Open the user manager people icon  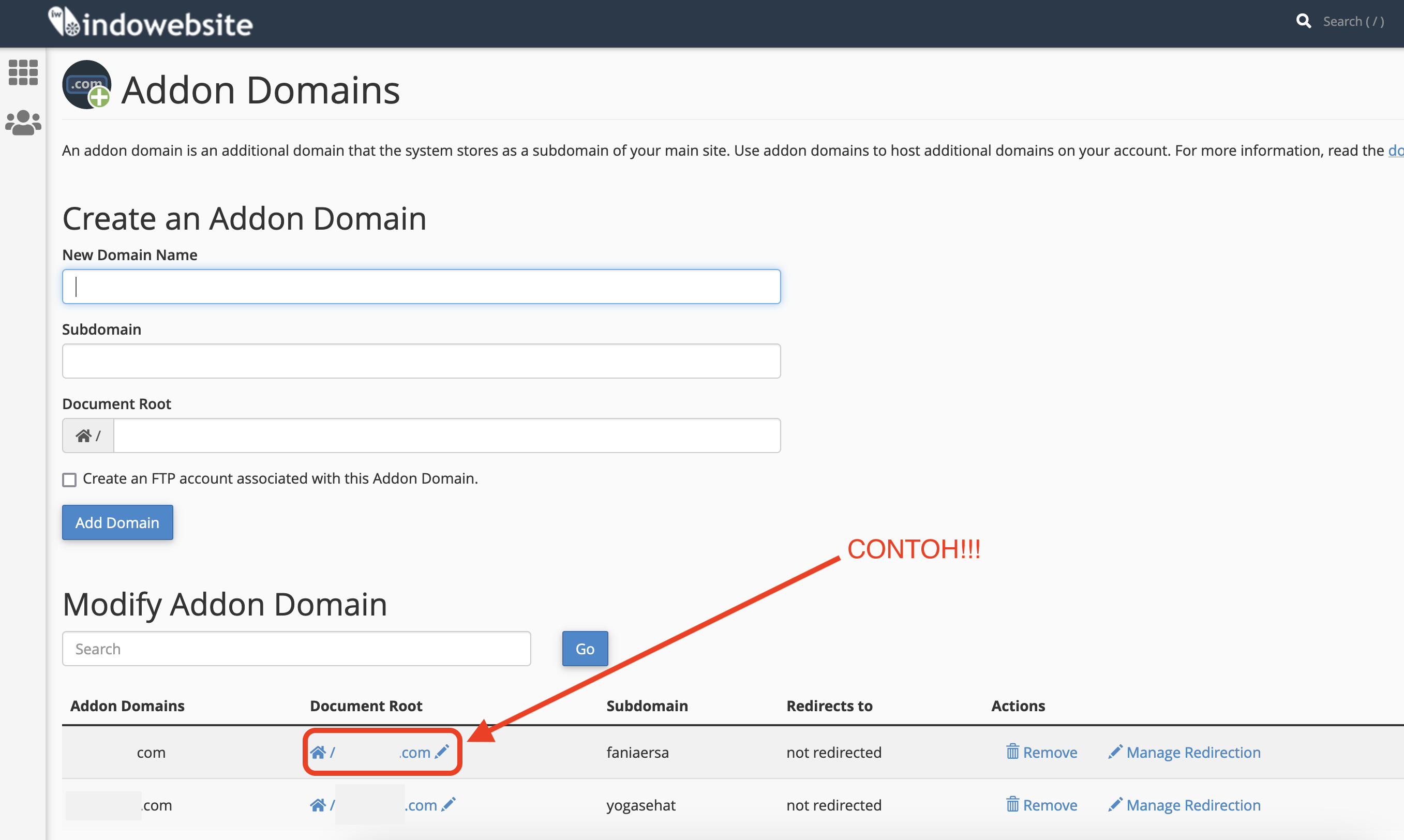tap(23, 122)
